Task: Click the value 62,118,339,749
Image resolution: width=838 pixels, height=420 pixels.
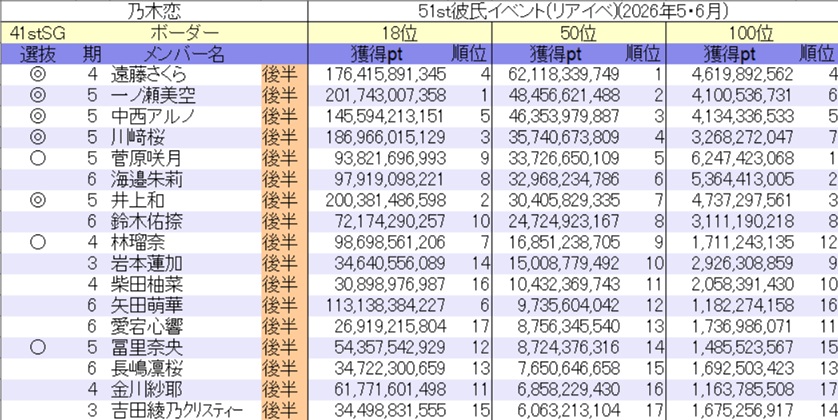Action: (564, 74)
